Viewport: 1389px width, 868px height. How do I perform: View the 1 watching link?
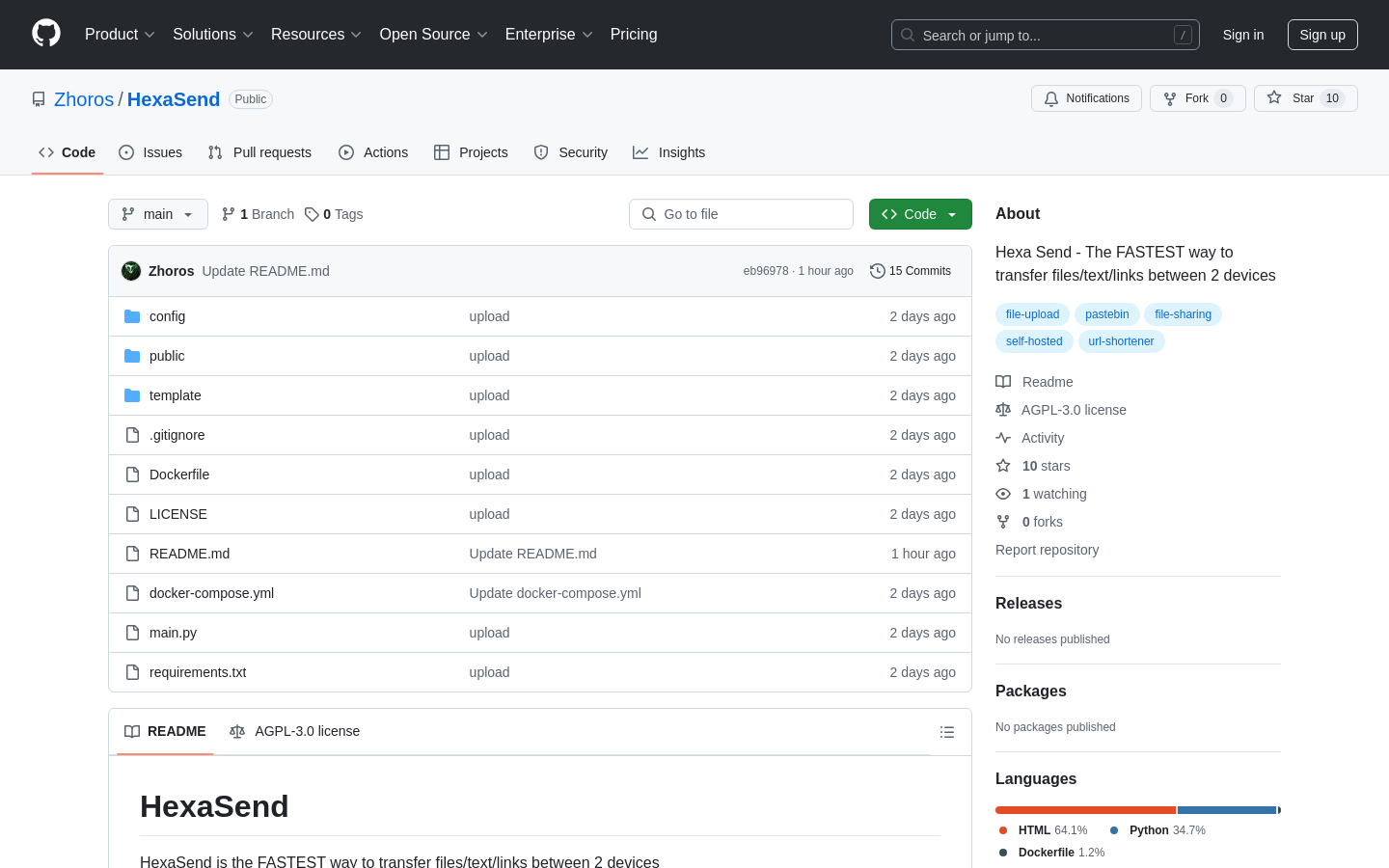[1041, 494]
